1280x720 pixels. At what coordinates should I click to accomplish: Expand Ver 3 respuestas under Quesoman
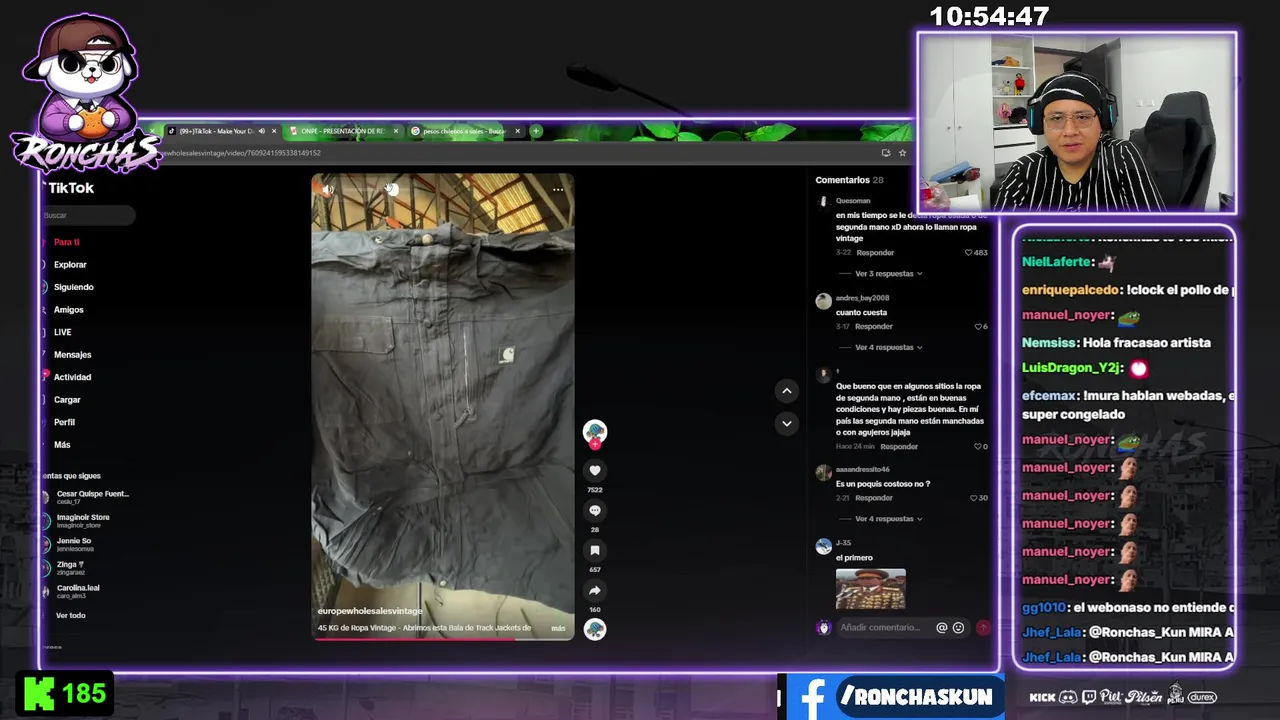coord(888,273)
